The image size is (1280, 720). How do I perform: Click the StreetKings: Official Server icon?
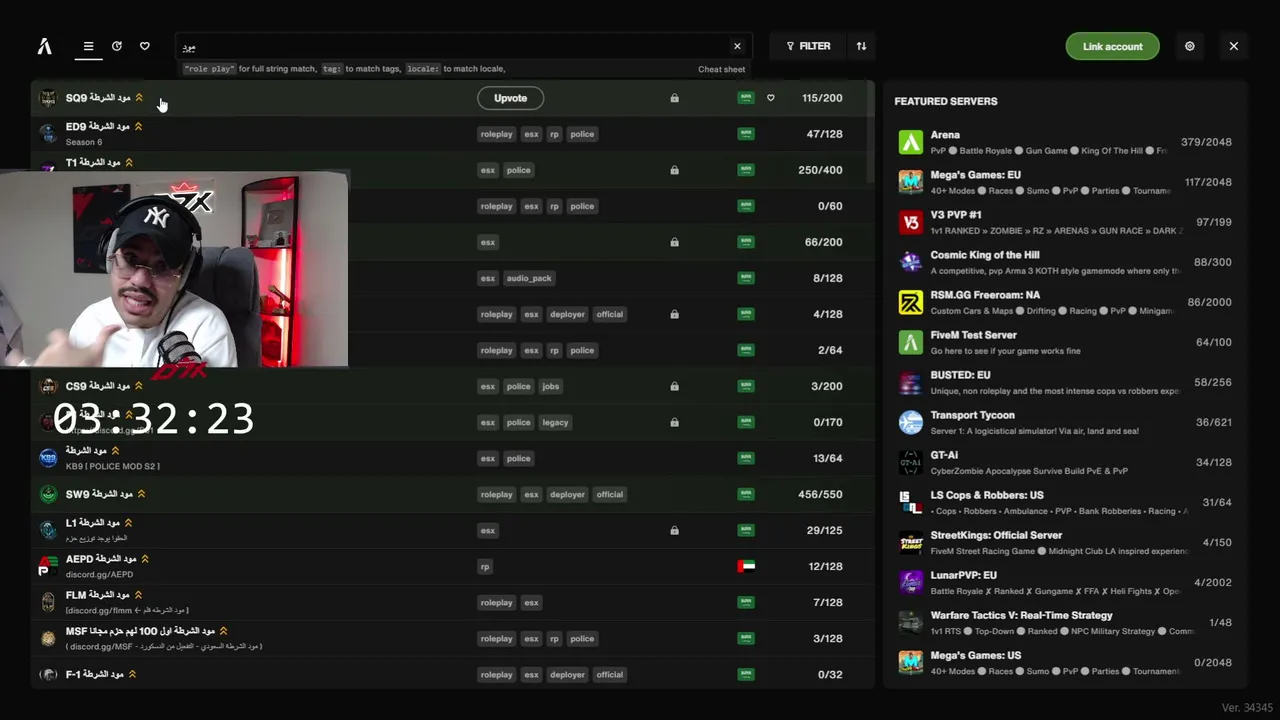click(x=910, y=542)
